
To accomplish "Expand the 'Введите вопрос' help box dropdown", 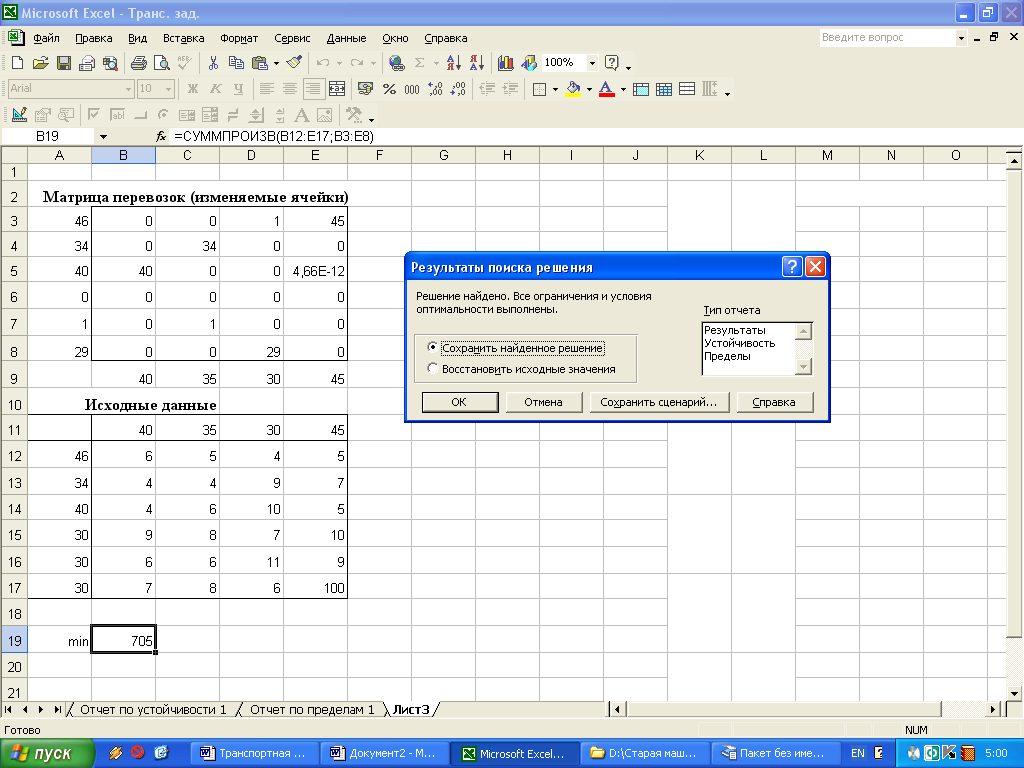I will pos(961,38).
